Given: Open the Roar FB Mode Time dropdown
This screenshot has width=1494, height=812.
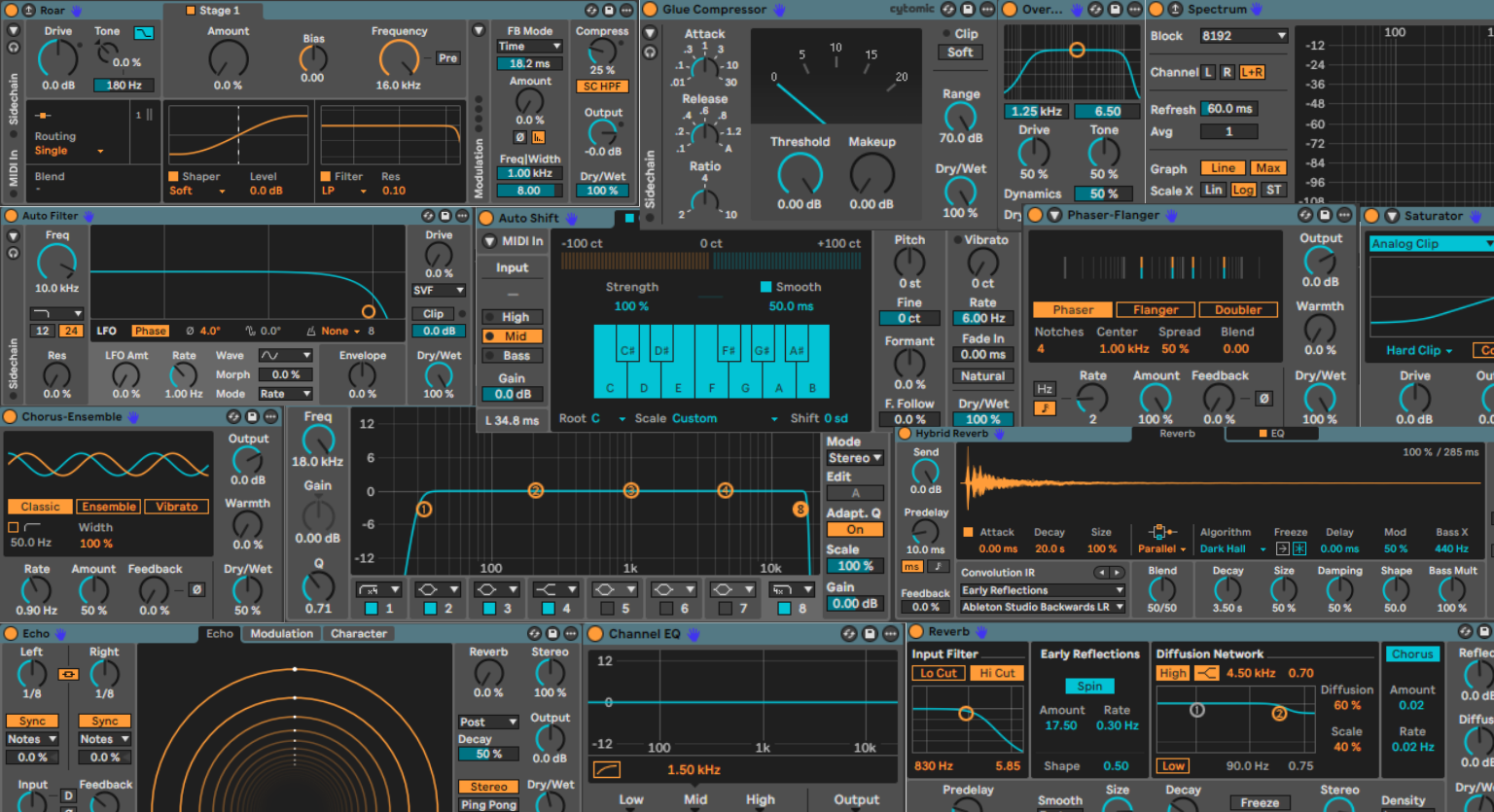Looking at the screenshot, I should tap(529, 46).
